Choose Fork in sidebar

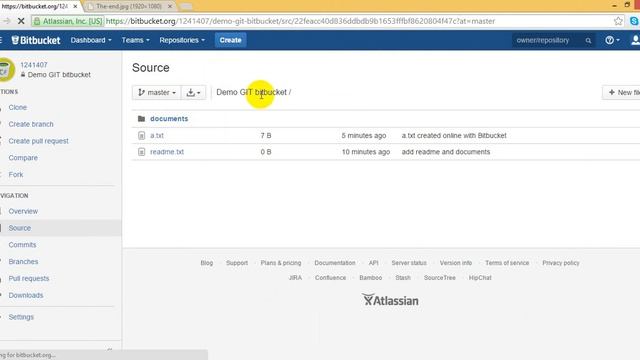pos(16,174)
